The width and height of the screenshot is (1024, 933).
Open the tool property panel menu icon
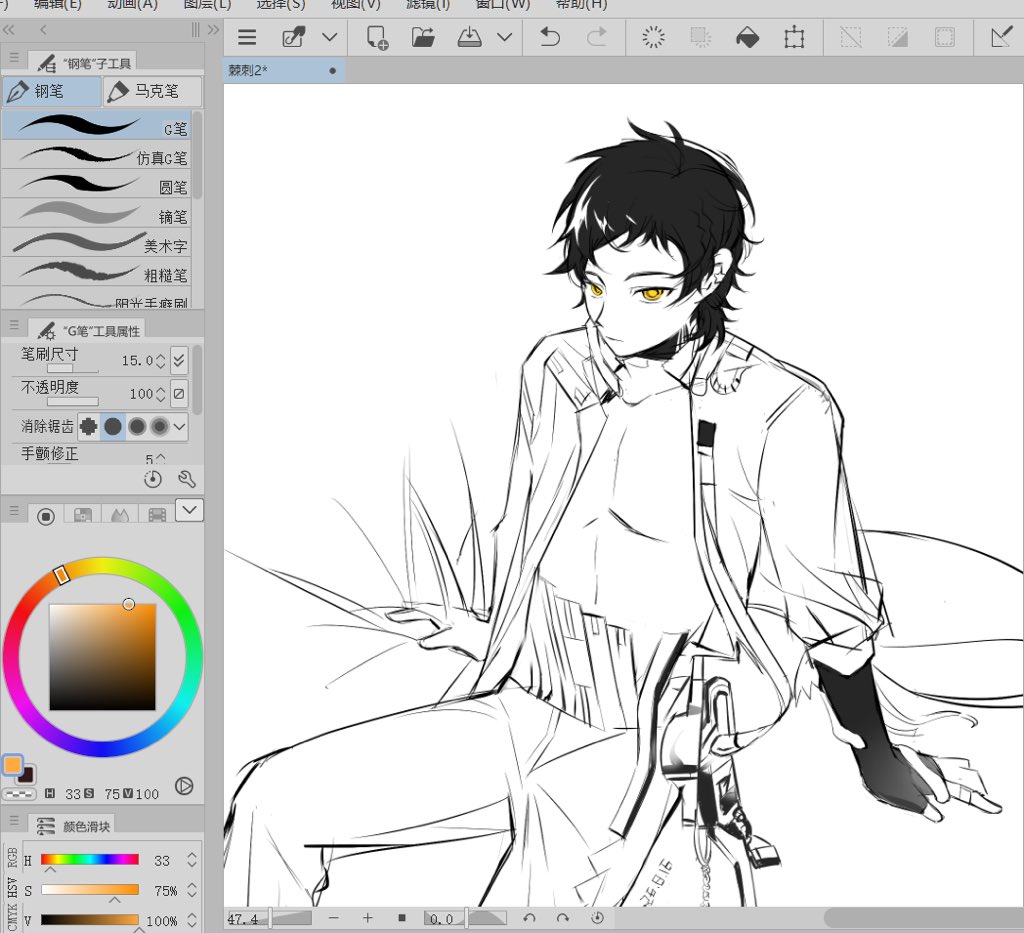(14, 325)
